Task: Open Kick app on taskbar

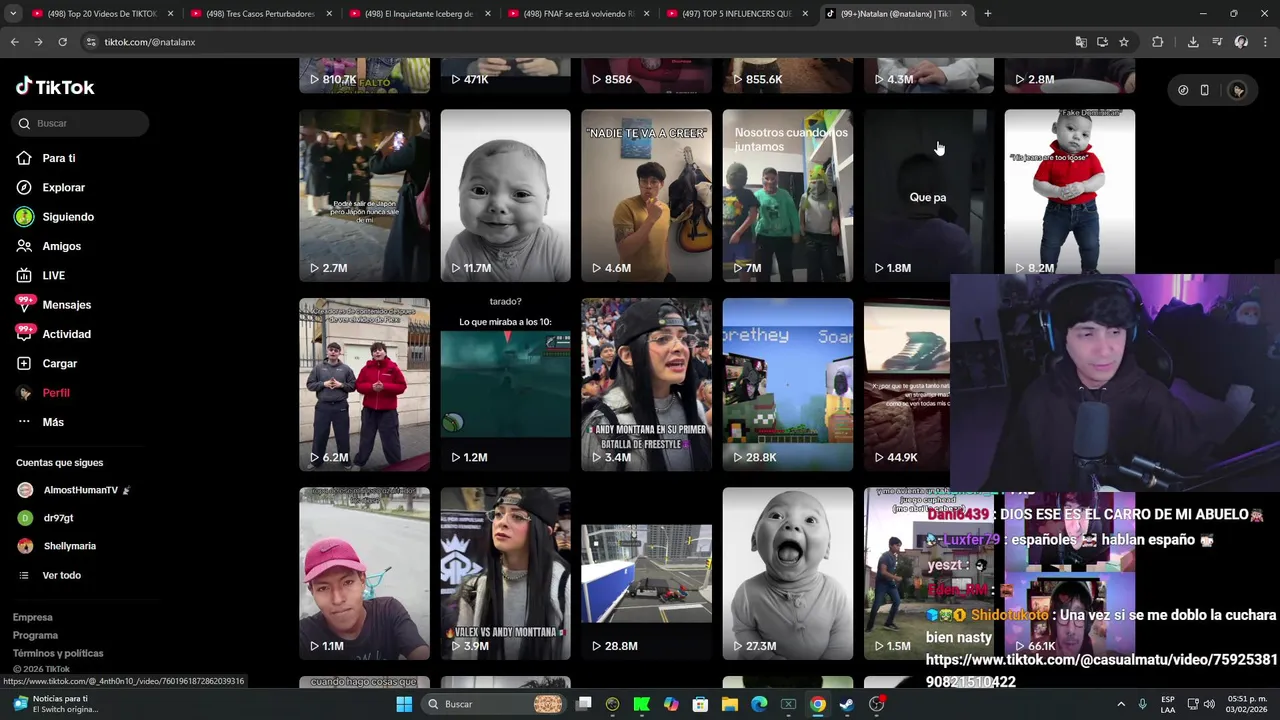Action: point(642,704)
